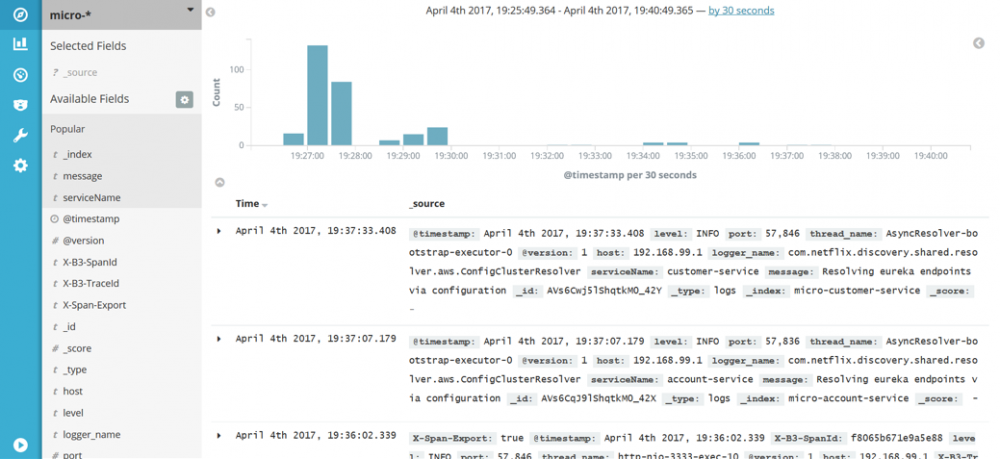The height and width of the screenshot is (459, 1000).
Task: Click the 'by 30 seconds' interval link
Action: pyautogui.click(x=741, y=11)
